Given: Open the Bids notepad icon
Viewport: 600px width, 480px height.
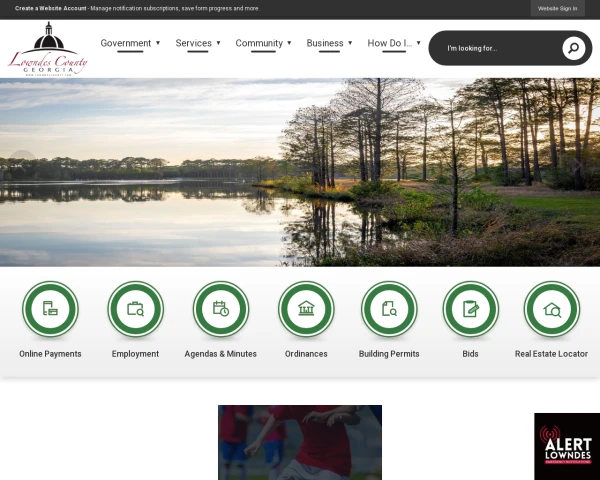Looking at the screenshot, I should coord(470,309).
